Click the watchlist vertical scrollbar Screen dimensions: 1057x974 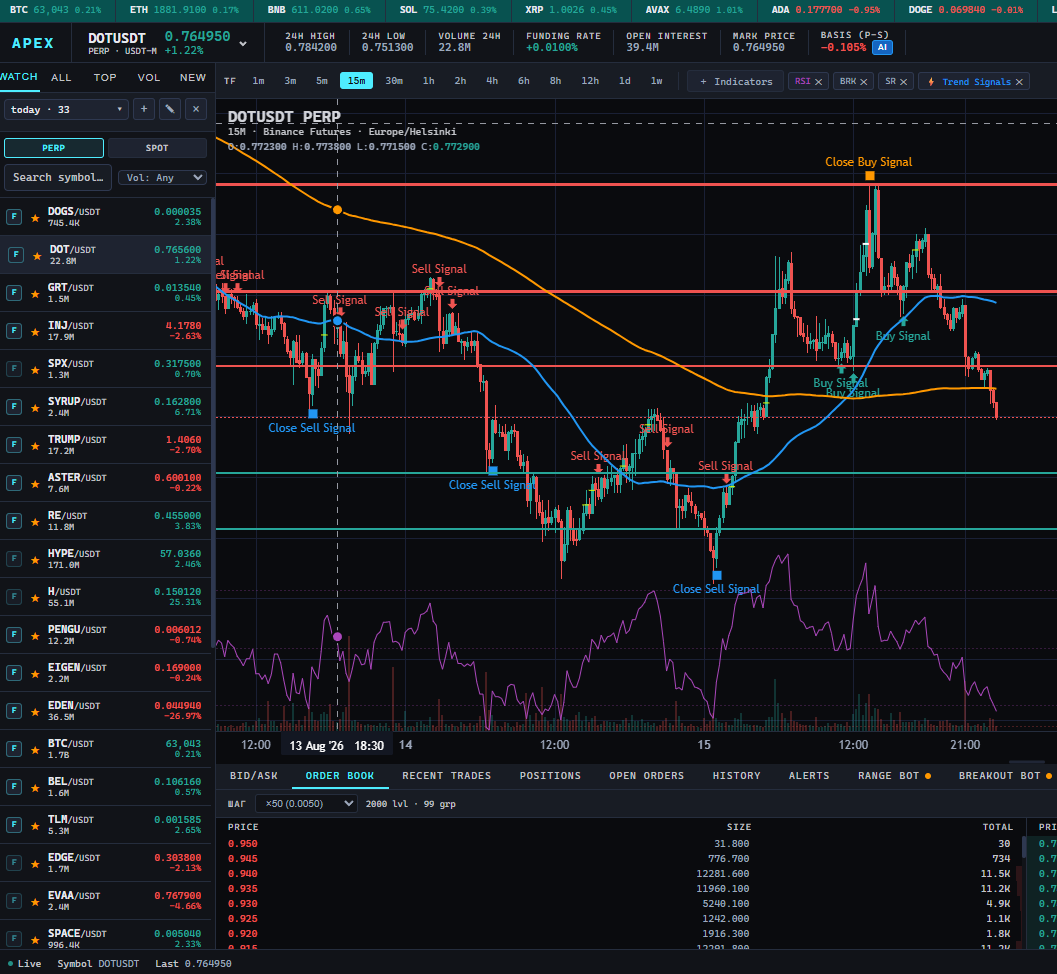(x=213, y=421)
